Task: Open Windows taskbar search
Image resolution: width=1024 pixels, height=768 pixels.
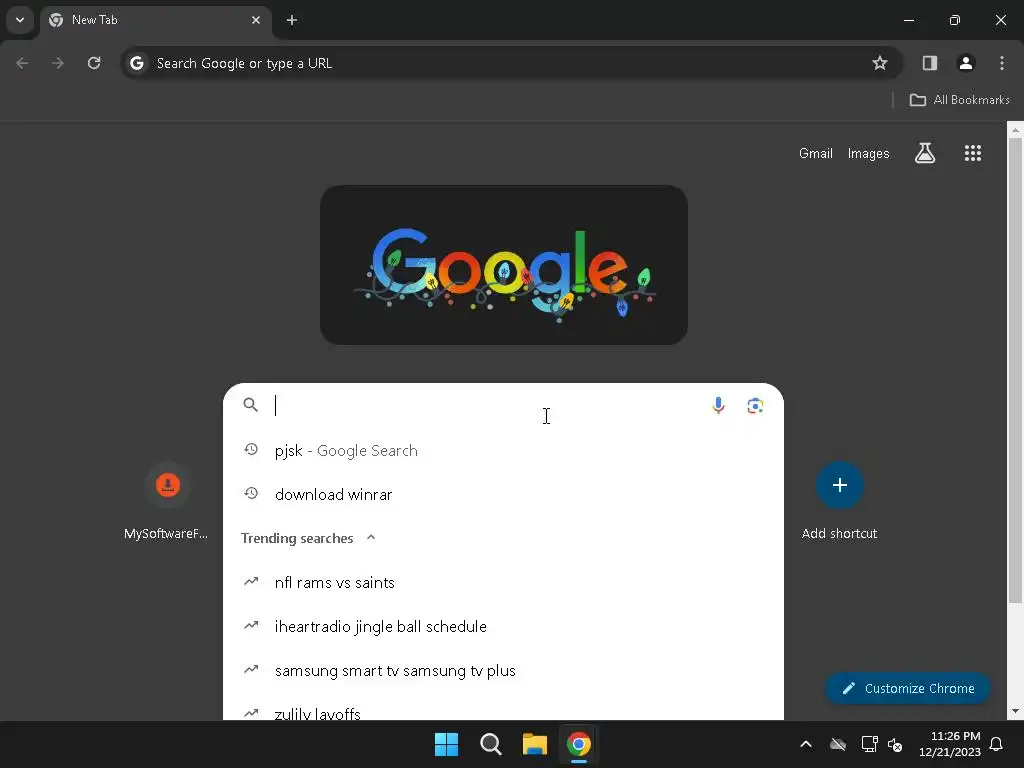Action: (490, 744)
